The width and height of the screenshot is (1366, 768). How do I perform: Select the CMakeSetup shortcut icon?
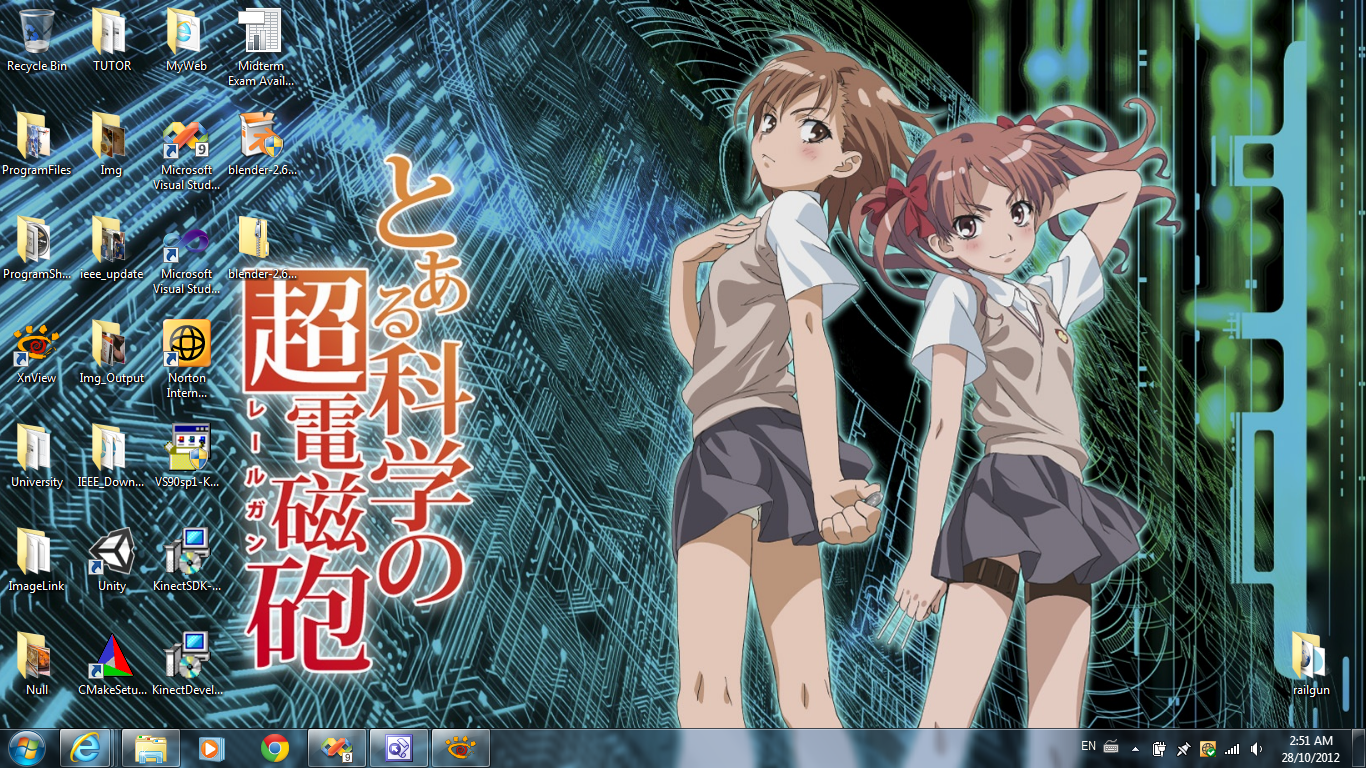pos(111,664)
